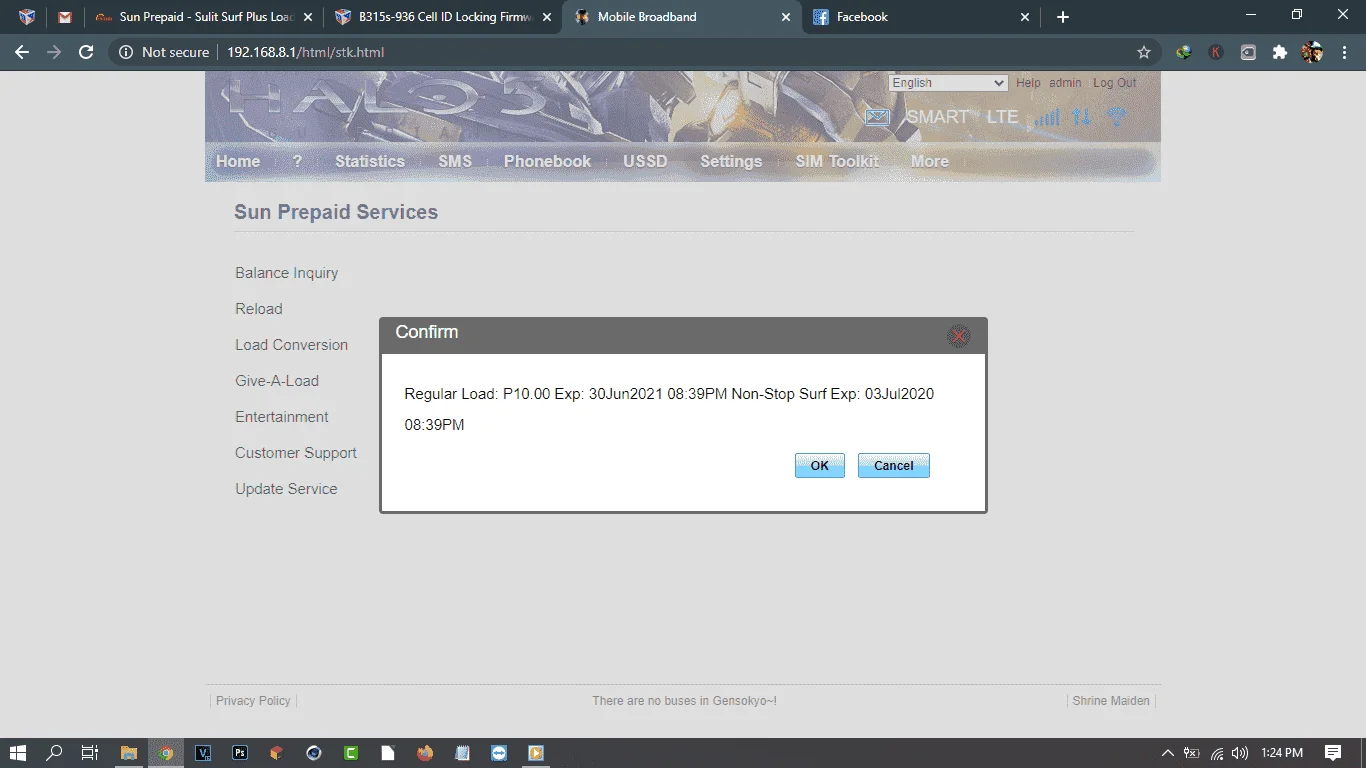Screen dimensions: 1366x768
Task: Log Out of the router page
Action: click(1114, 83)
